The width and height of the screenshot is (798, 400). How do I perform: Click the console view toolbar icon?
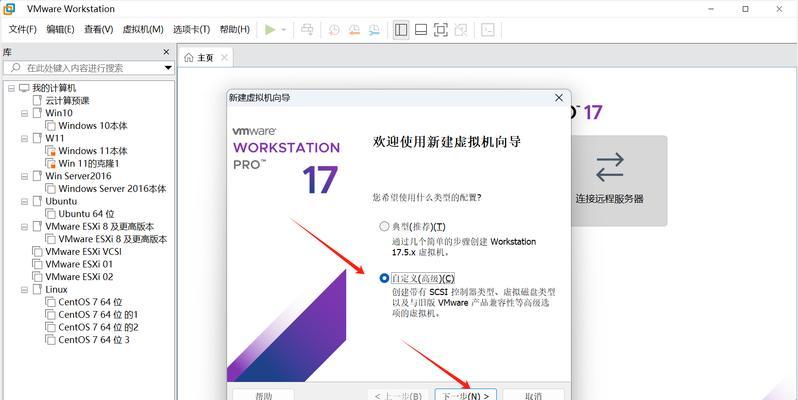tap(488, 30)
